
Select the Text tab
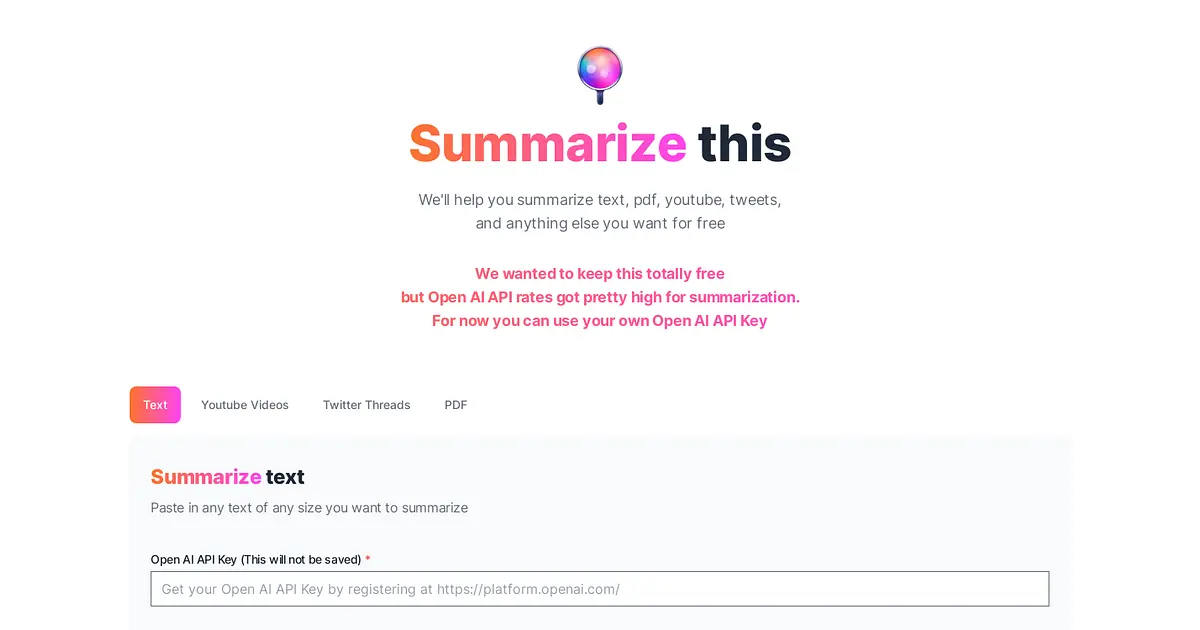coord(155,405)
